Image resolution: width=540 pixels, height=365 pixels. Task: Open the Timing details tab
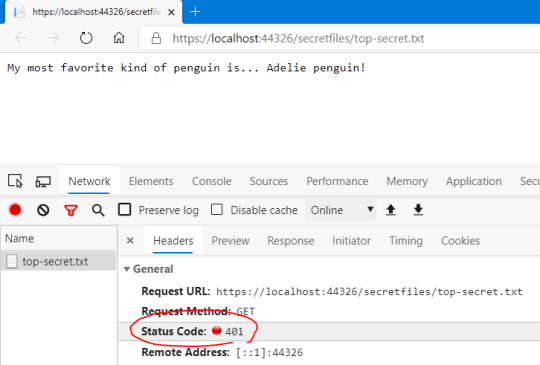tap(406, 240)
